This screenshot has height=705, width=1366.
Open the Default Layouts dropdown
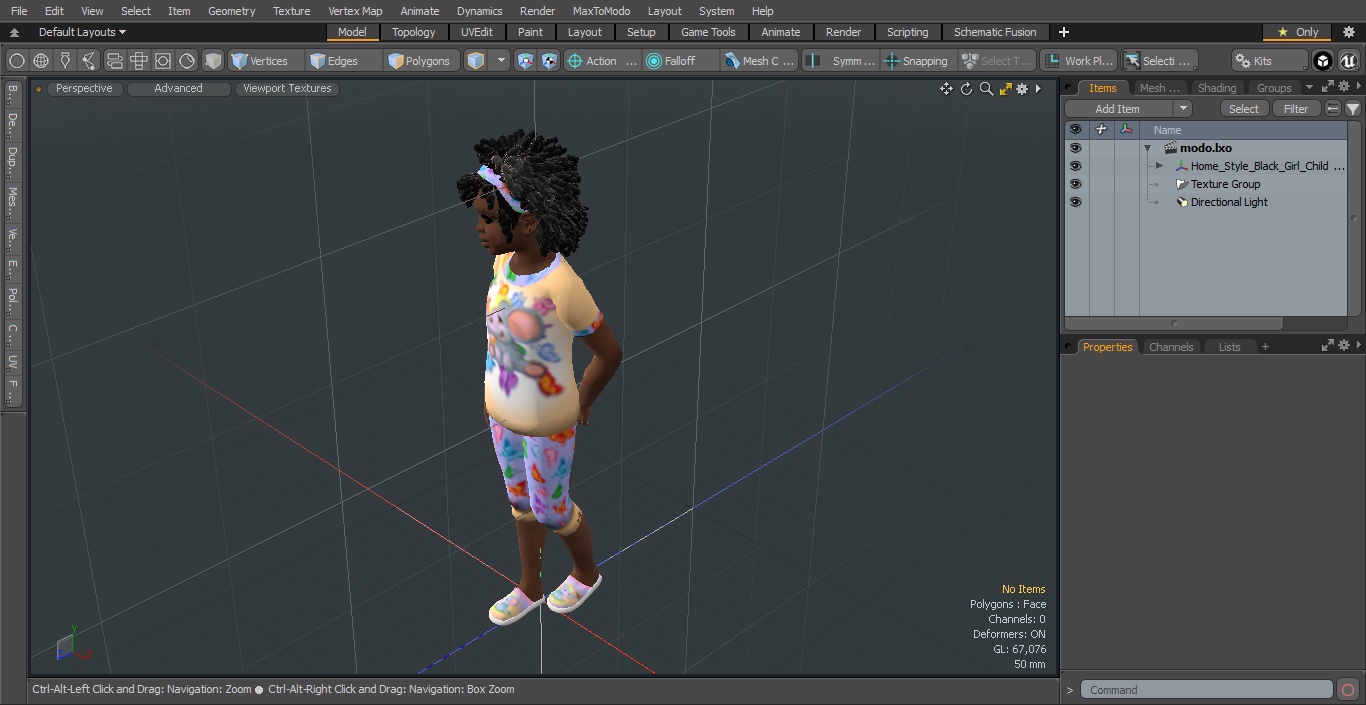[x=82, y=32]
